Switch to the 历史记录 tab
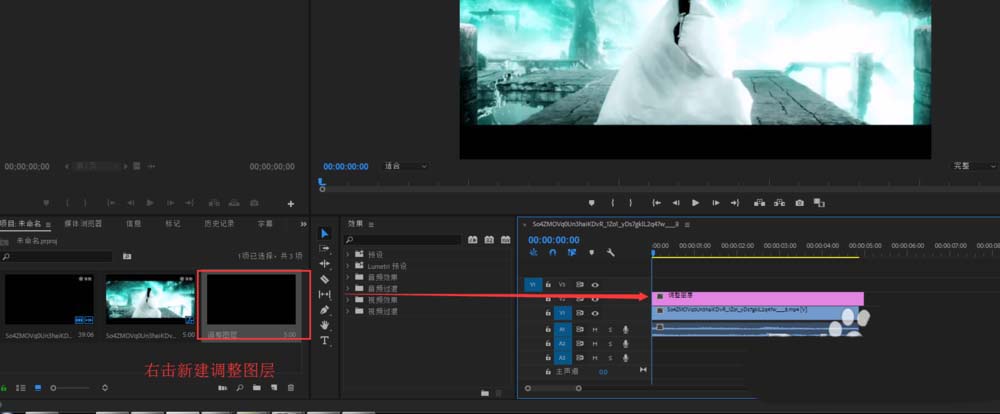This screenshot has height=414, width=1000. click(219, 224)
